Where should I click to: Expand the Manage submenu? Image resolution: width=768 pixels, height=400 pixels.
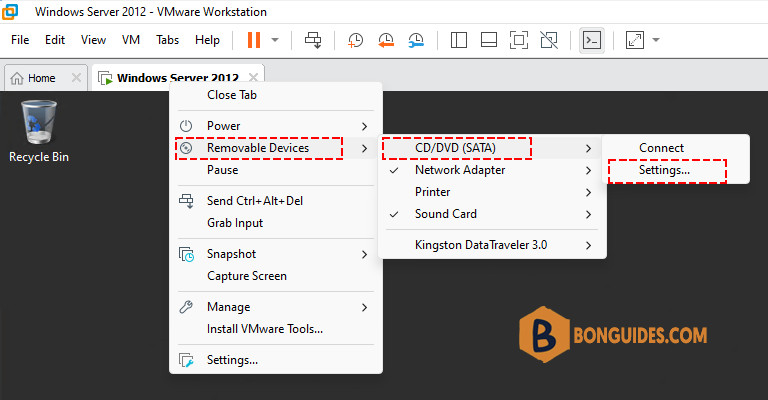pyautogui.click(x=276, y=307)
